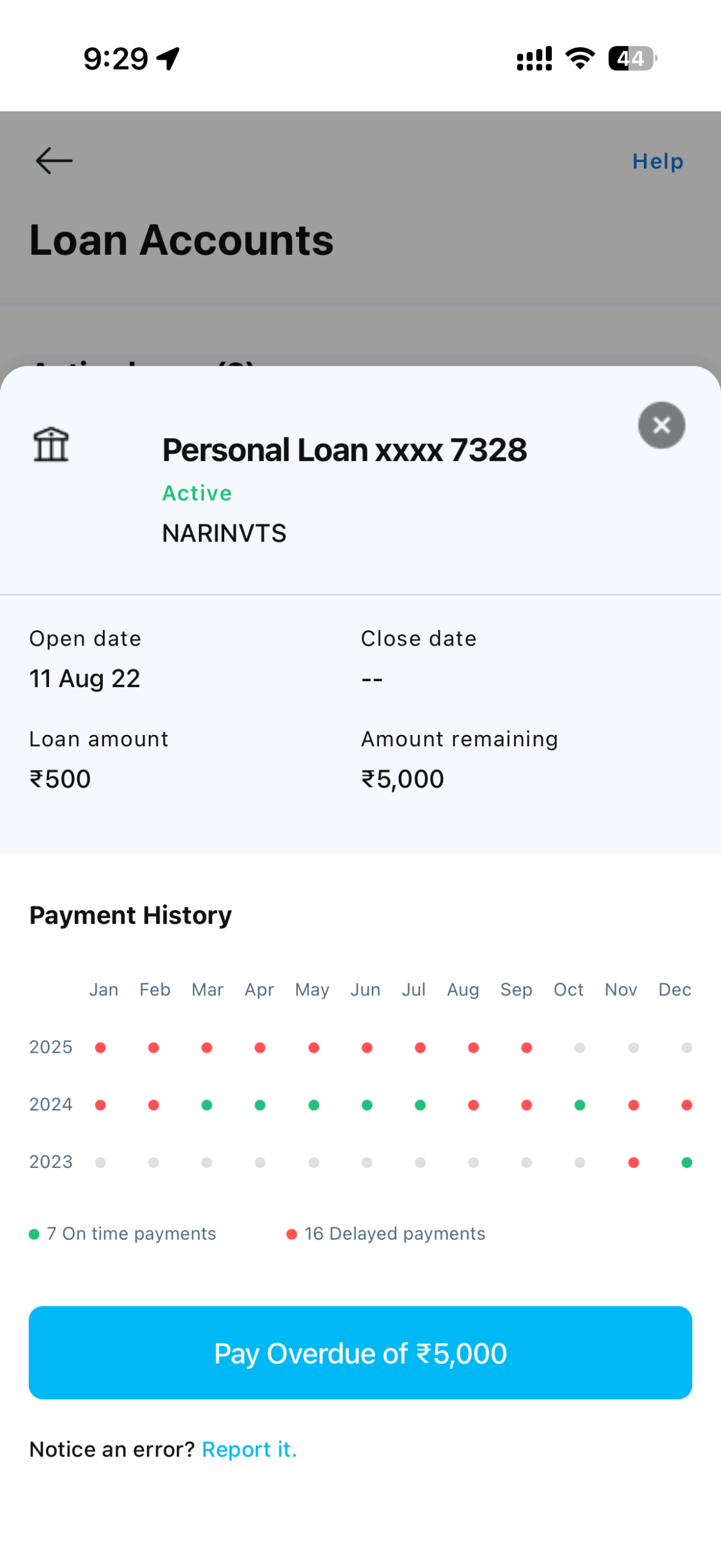Select the October 2024 green payment dot

click(579, 1105)
